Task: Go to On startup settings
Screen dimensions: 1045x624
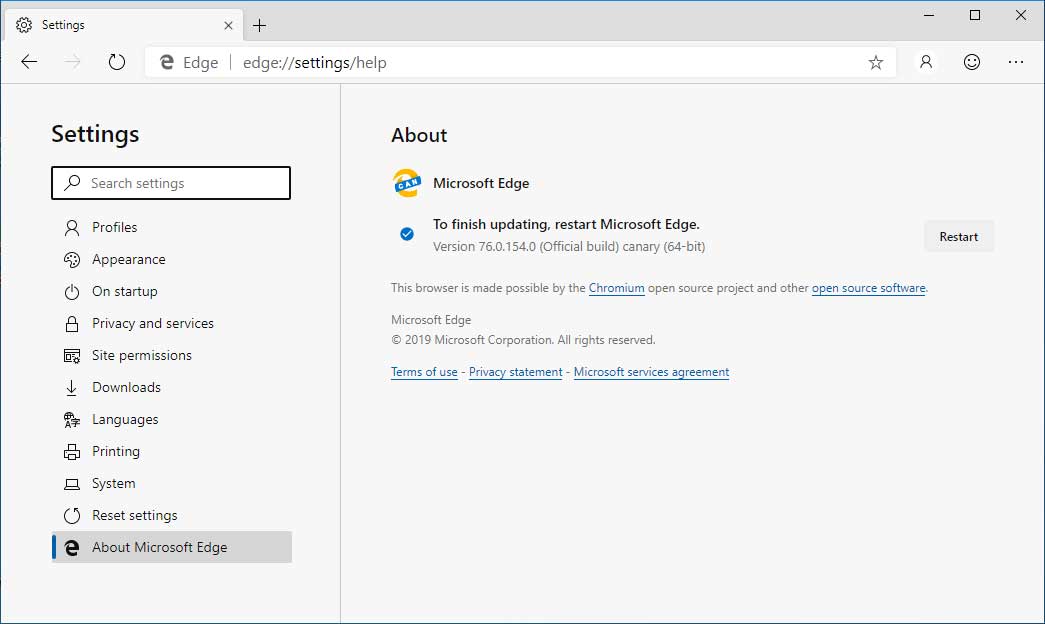Action: pos(171,291)
